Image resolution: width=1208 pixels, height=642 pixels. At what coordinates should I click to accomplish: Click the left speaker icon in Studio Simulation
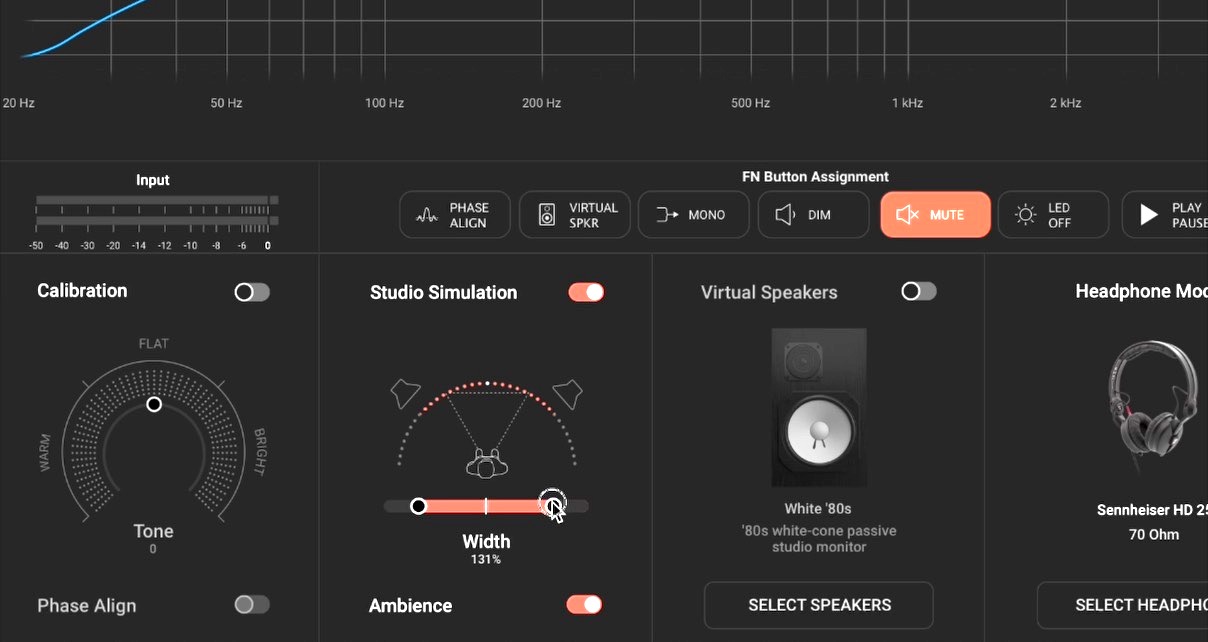pyautogui.click(x=404, y=393)
